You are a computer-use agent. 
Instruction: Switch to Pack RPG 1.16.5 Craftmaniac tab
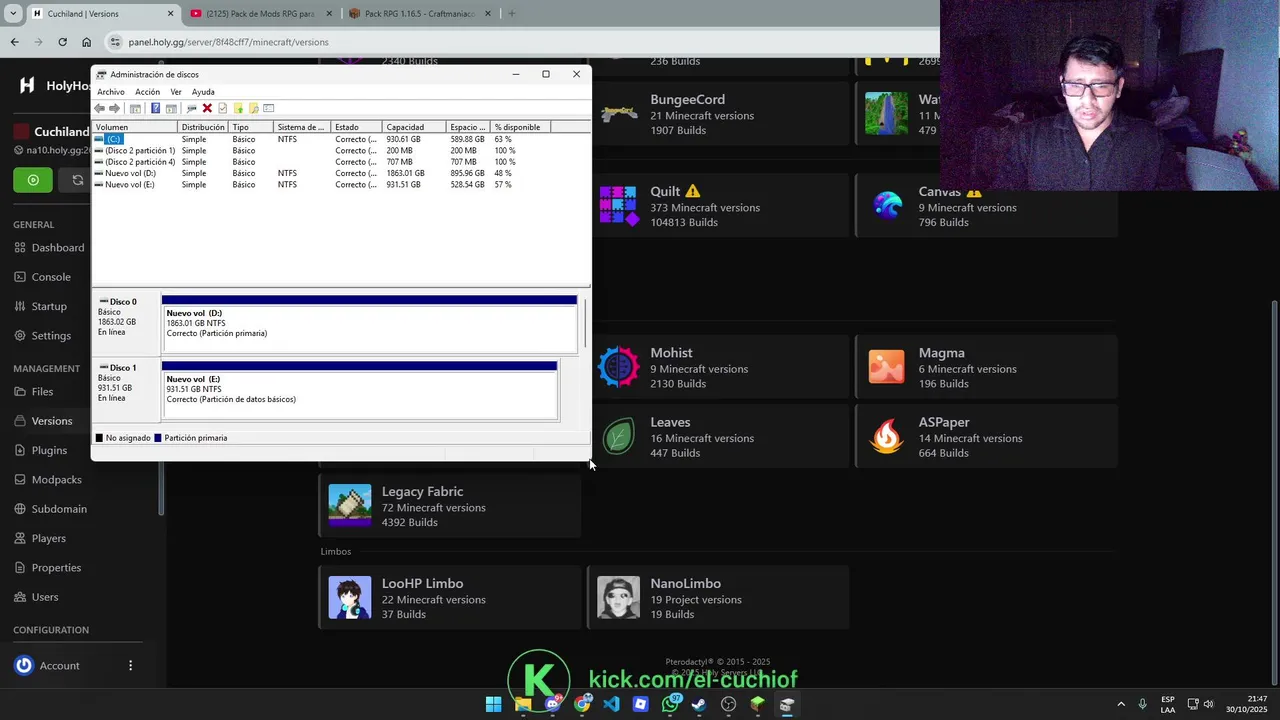tap(421, 14)
